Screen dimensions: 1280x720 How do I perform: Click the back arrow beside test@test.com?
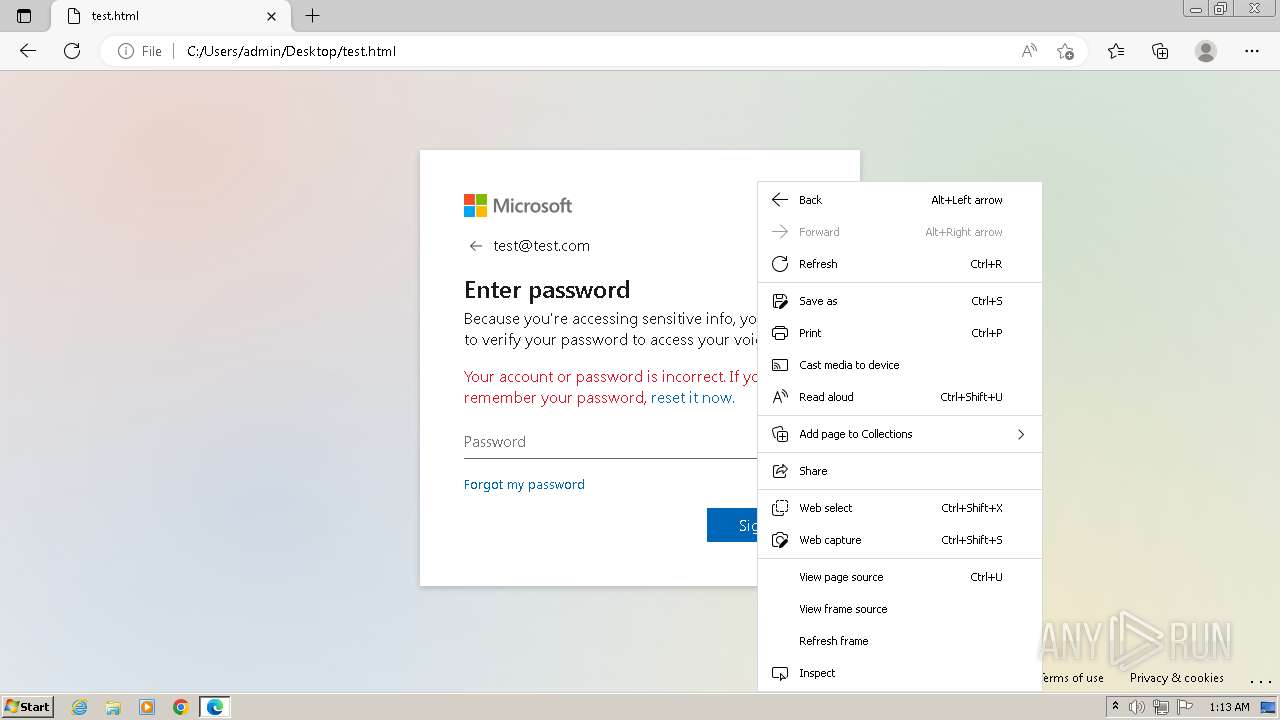[x=475, y=246]
